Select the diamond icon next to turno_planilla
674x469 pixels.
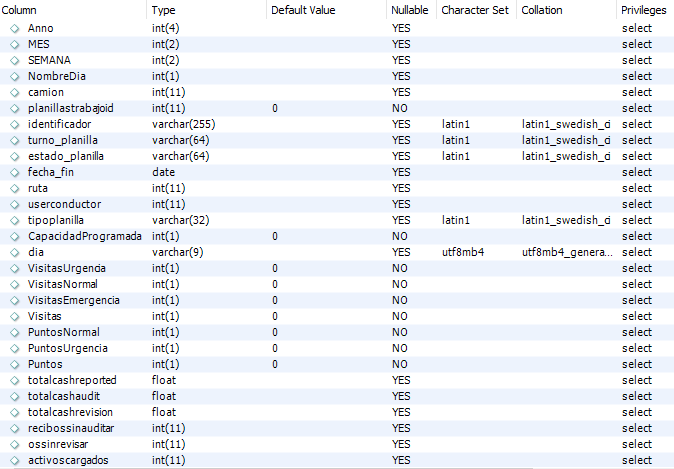coord(15,141)
